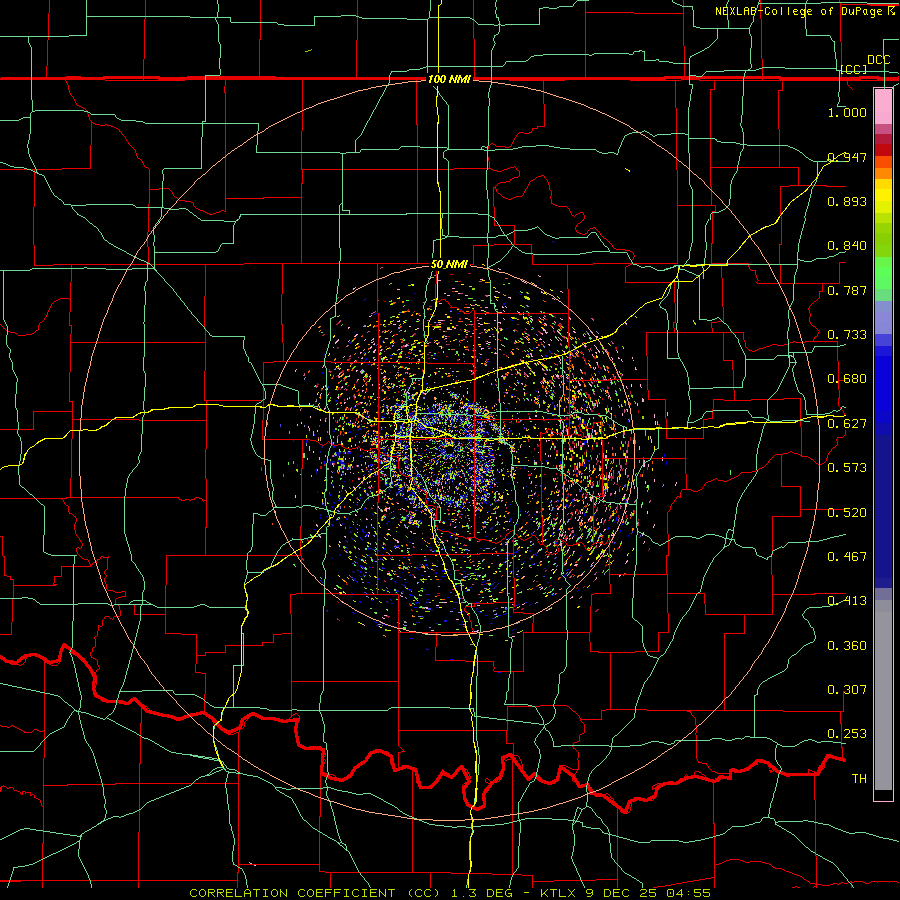Select the 0.467 scale value

pyautogui.click(x=847, y=557)
